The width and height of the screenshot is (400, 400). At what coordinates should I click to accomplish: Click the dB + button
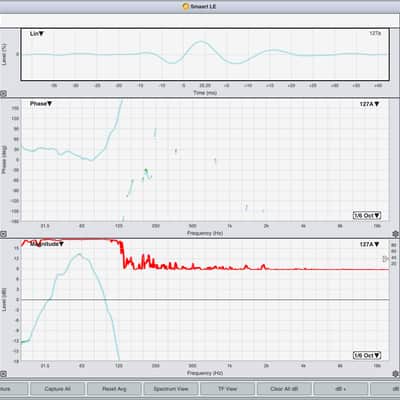coord(341,389)
